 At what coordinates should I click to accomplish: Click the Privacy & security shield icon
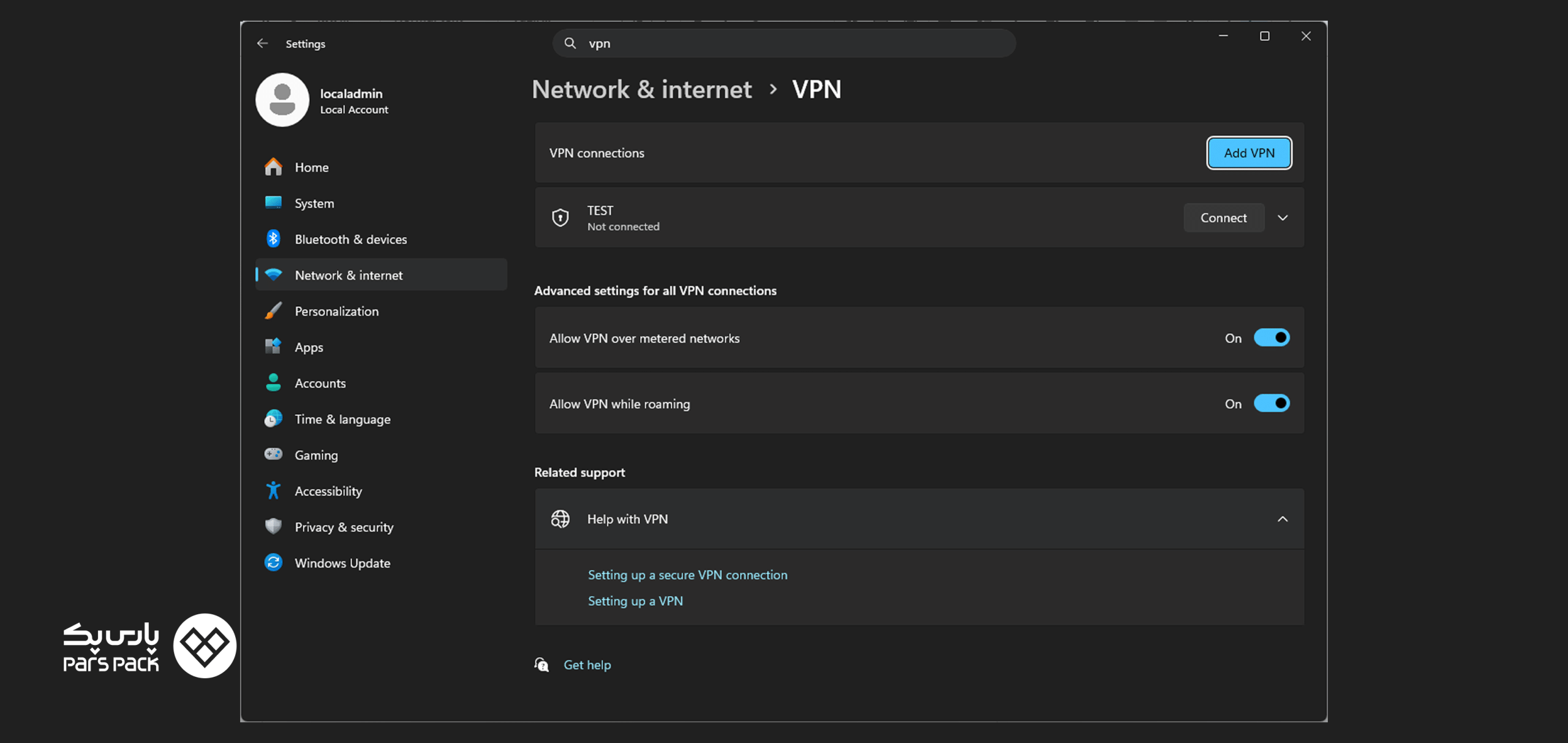273,527
